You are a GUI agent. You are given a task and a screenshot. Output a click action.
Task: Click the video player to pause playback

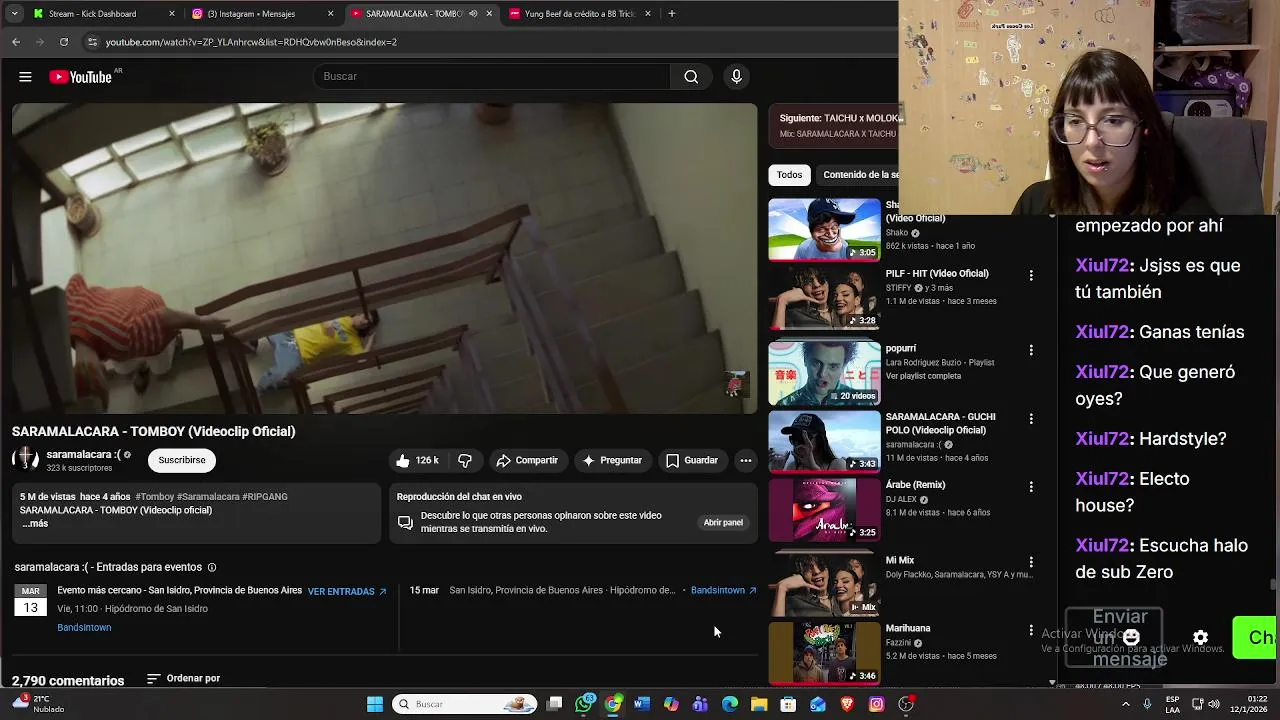[385, 258]
